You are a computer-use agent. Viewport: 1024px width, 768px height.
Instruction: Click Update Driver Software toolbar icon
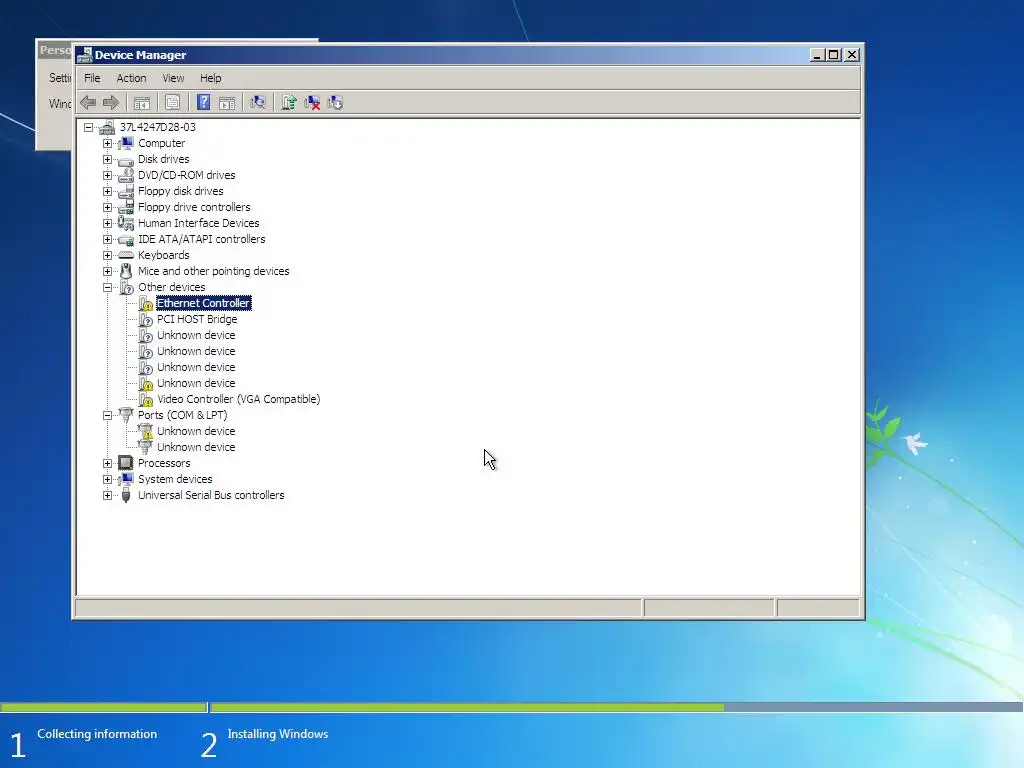point(289,103)
